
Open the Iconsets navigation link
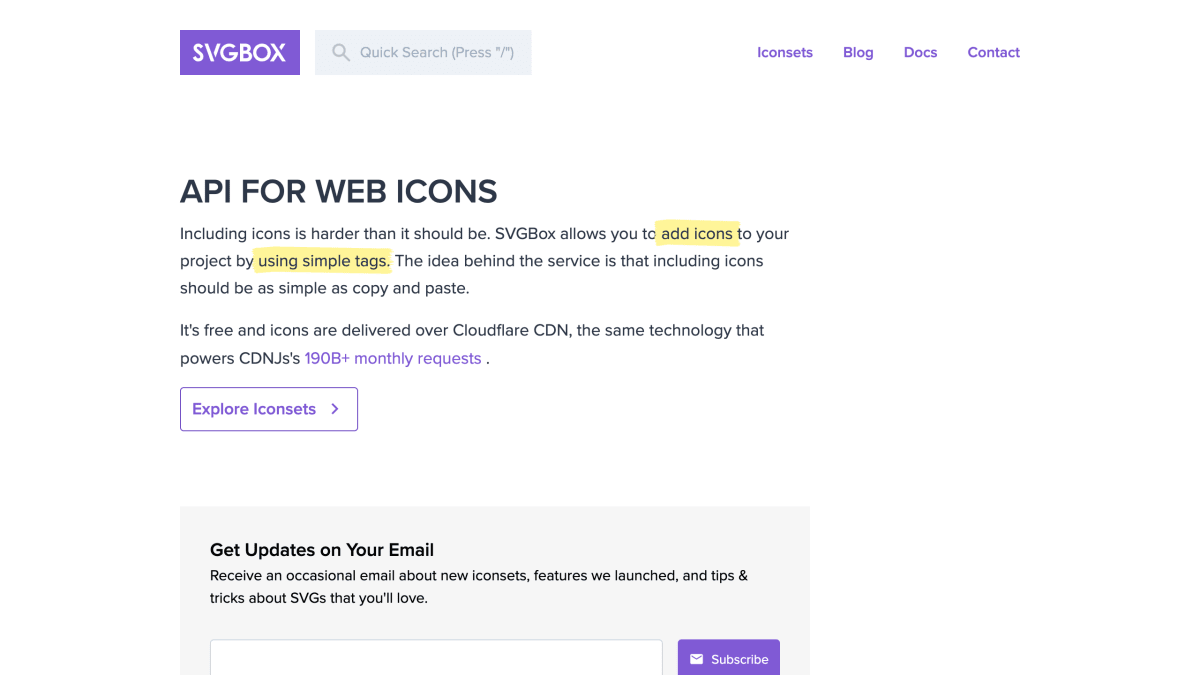785,52
